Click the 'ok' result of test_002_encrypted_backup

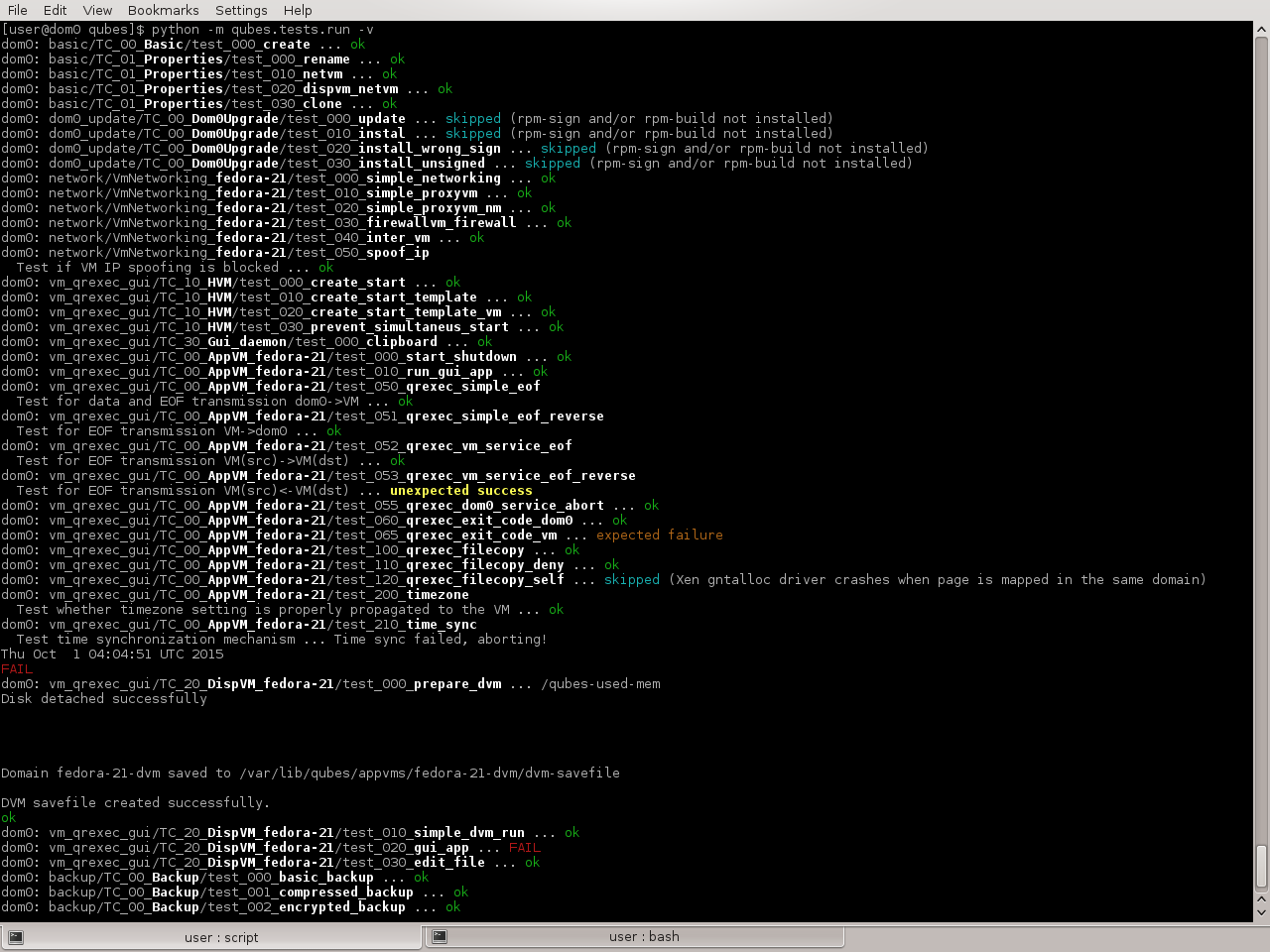tap(452, 906)
